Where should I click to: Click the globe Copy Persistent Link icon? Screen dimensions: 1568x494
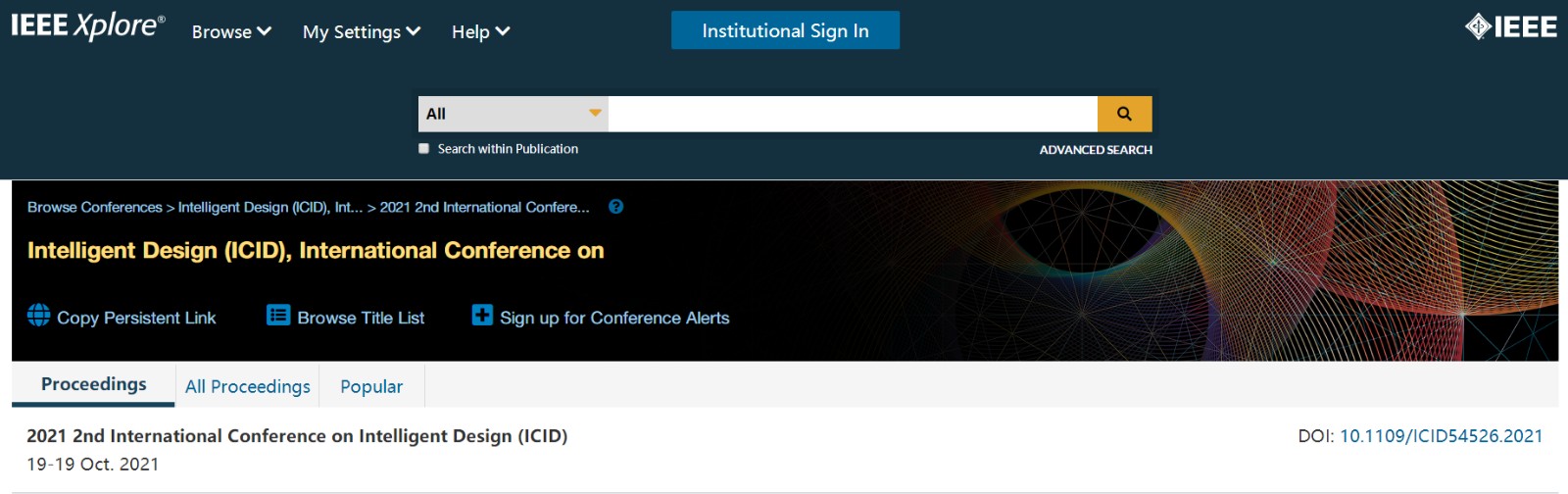(39, 316)
